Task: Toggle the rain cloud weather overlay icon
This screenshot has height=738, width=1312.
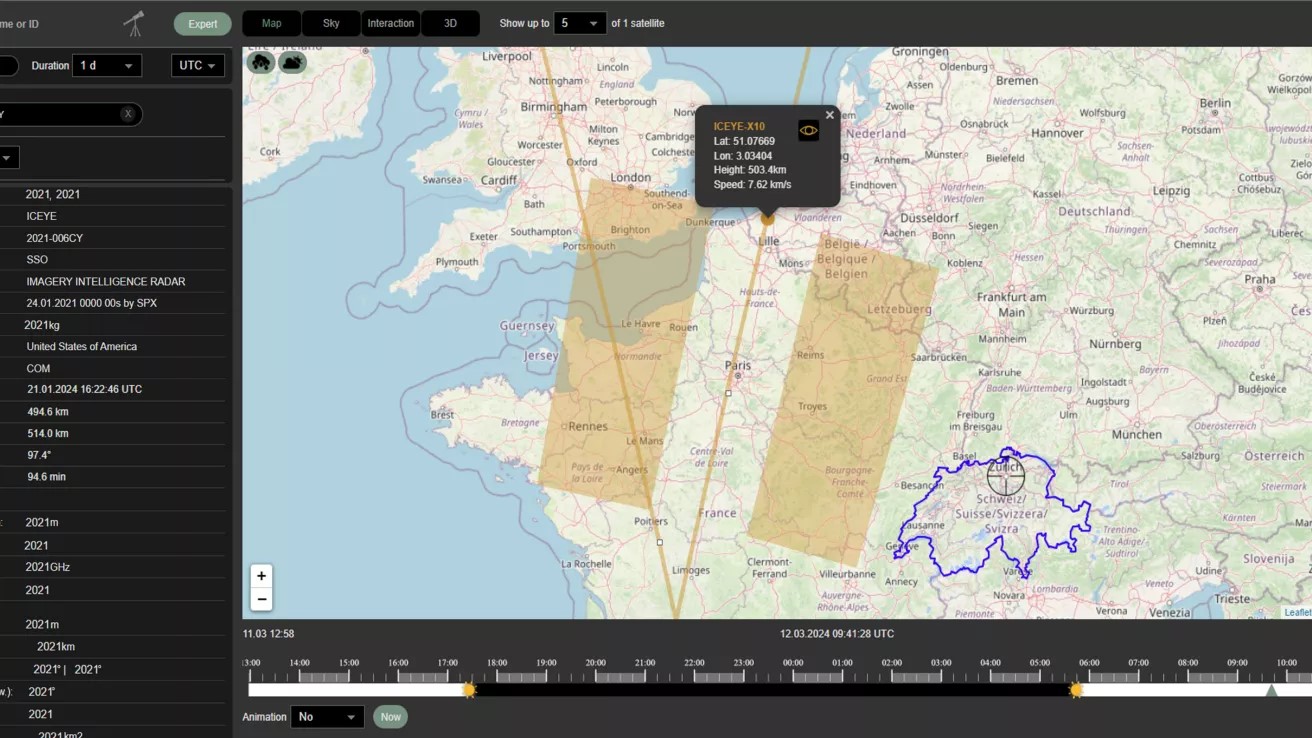Action: click(261, 63)
